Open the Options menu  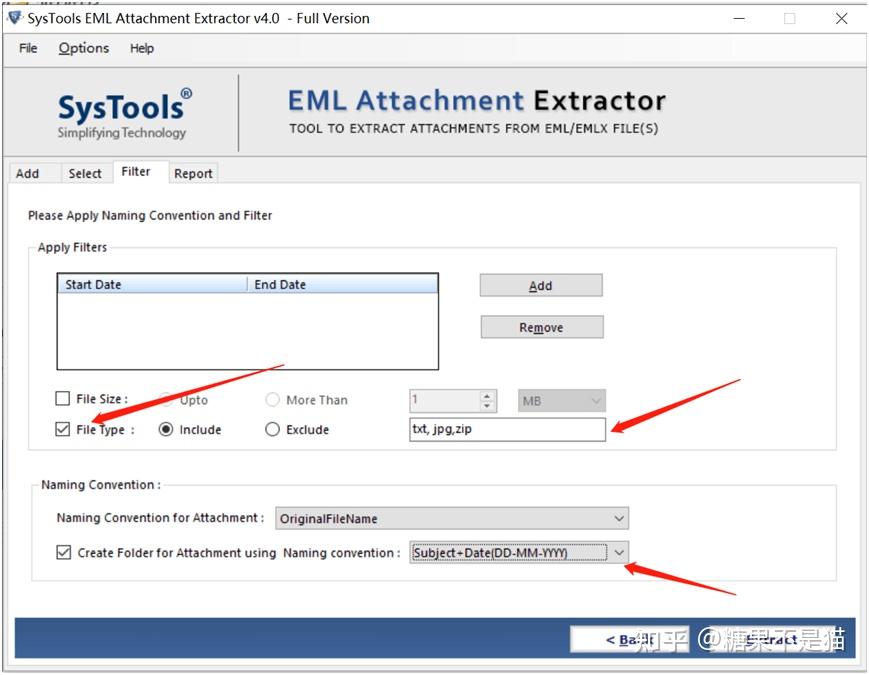[83, 47]
